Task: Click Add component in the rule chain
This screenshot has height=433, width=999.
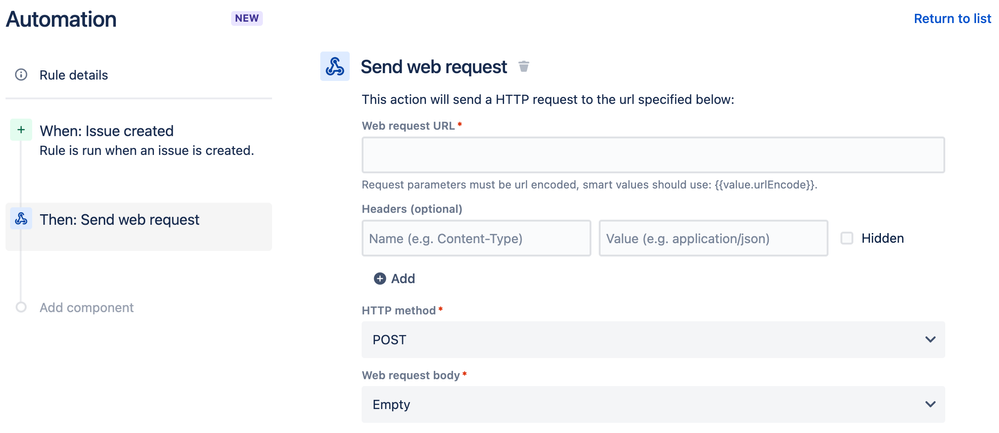Action: 87,308
